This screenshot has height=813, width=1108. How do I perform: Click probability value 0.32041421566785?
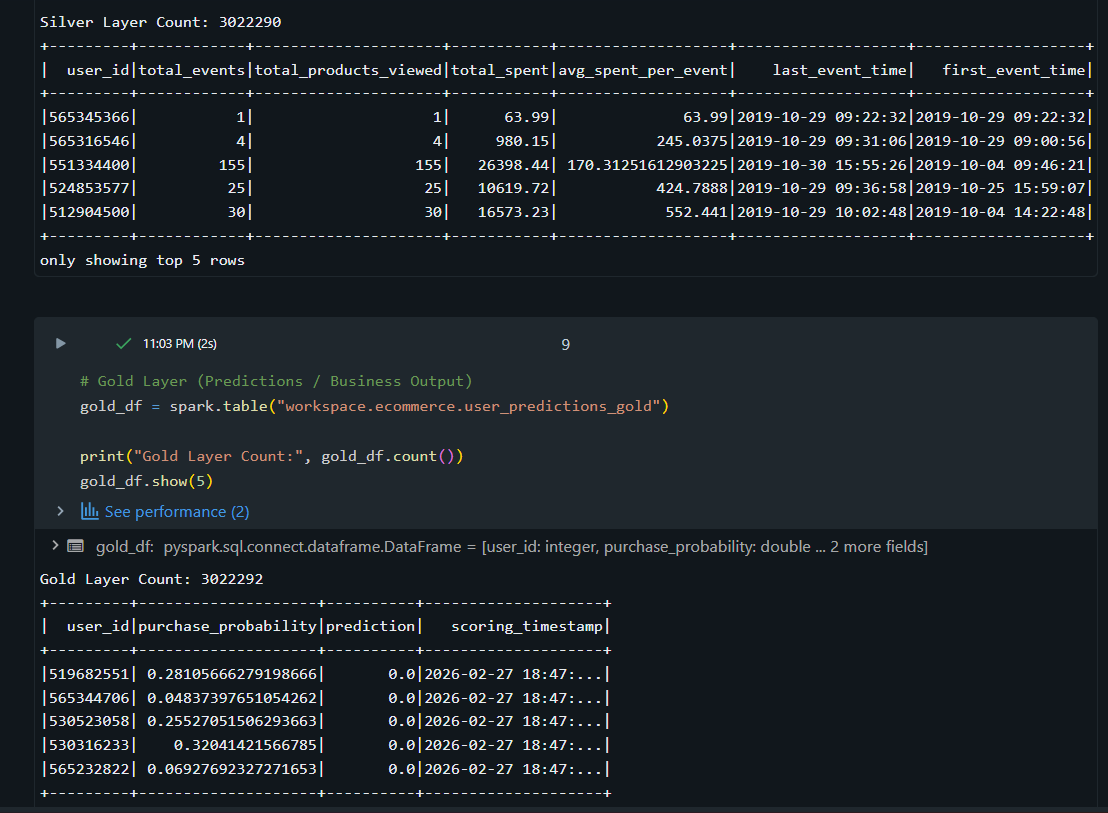245,746
